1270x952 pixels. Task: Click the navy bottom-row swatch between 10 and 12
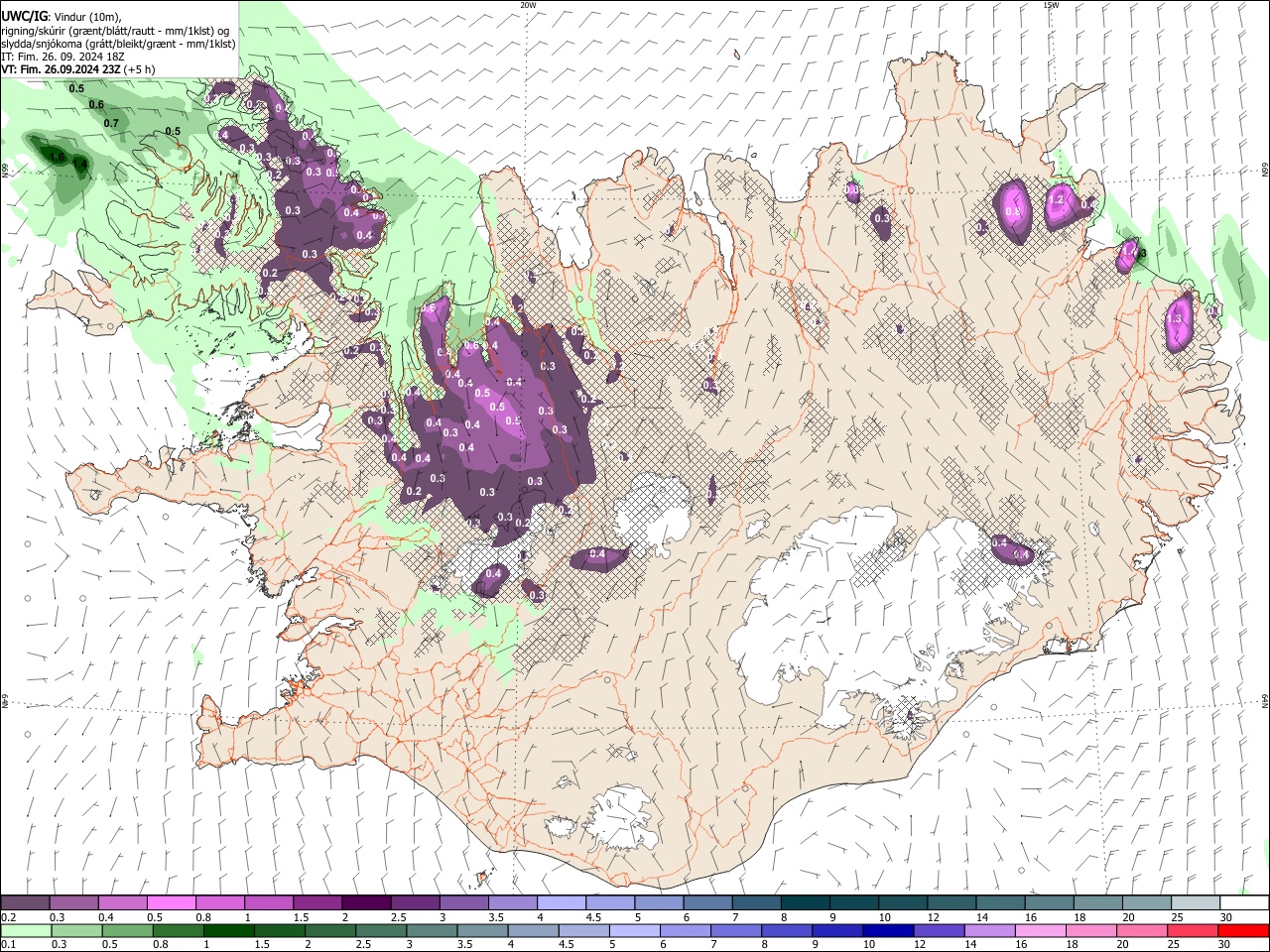888,931
